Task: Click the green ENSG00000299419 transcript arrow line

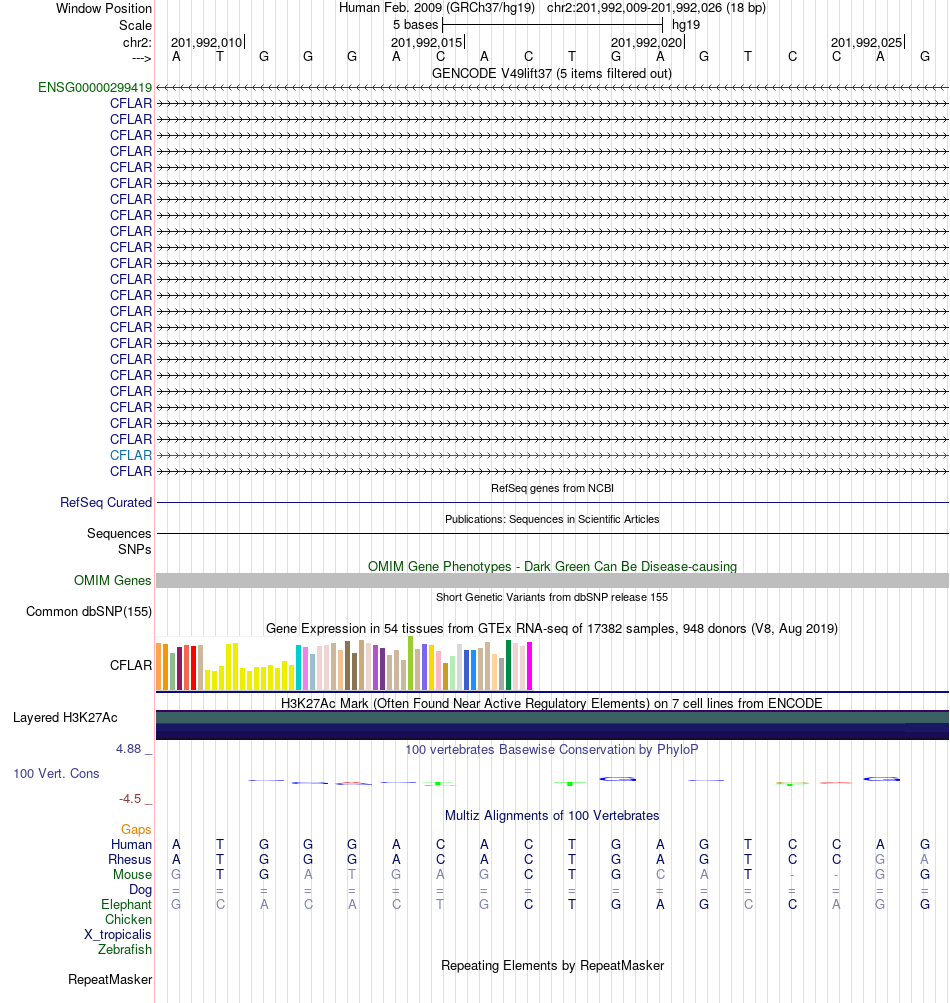Action: pos(552,88)
